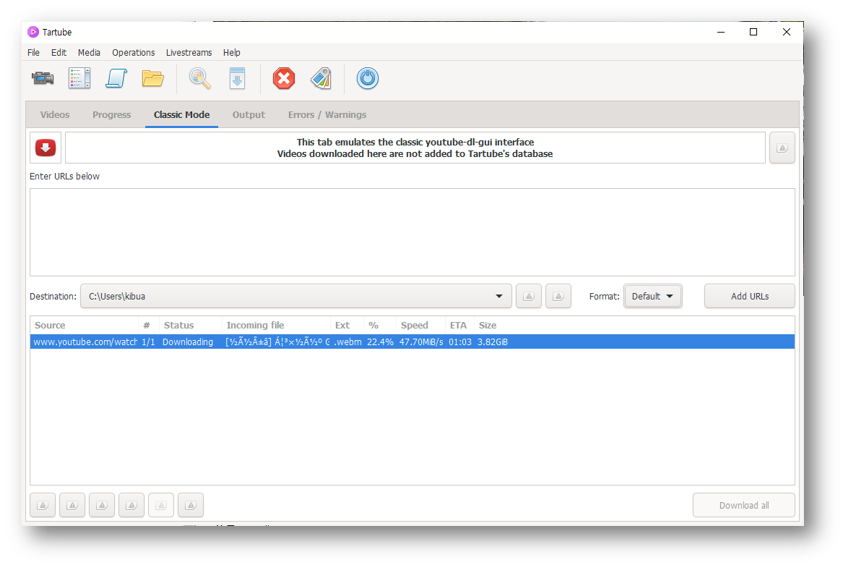Viewport: 845px width, 567px height.
Task: Select the www.youtube.com/watch source cell
Action: tap(85, 342)
